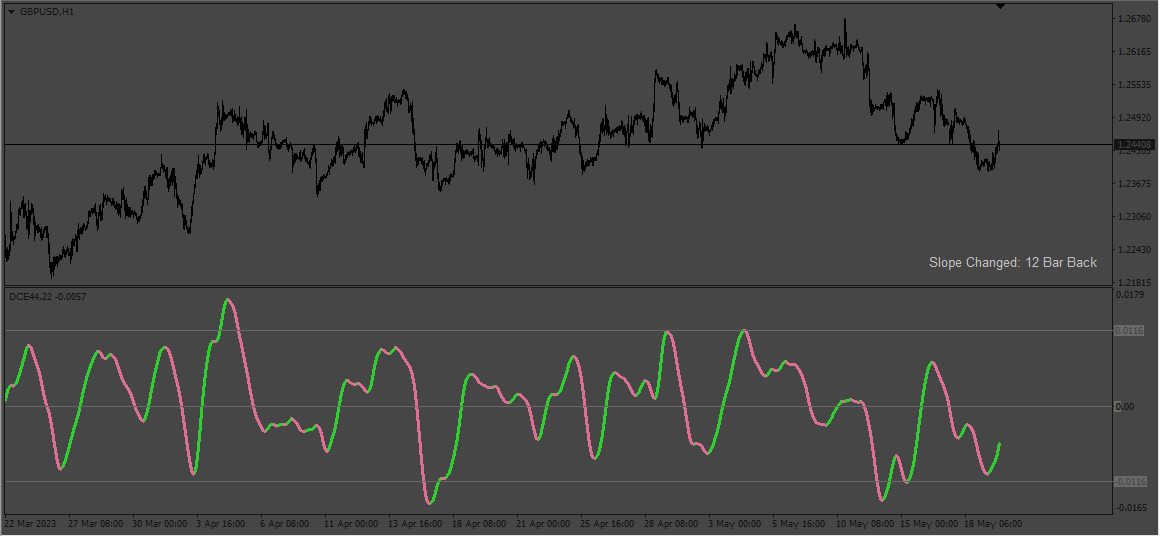Screen dimensions: 1160x537
Task: Click the -0.0165 indicator scale value
Action: pos(1131,507)
